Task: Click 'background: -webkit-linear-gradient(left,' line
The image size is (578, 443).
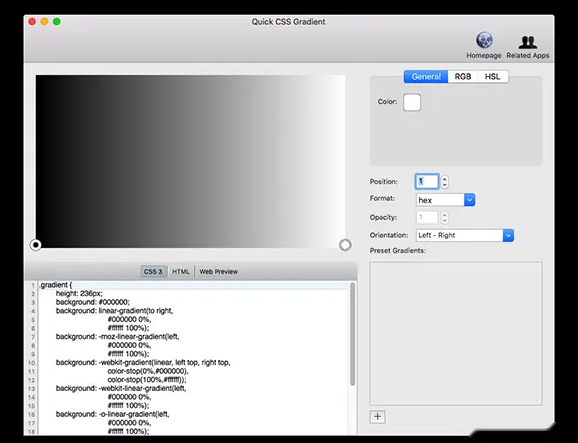Action: tap(121, 388)
